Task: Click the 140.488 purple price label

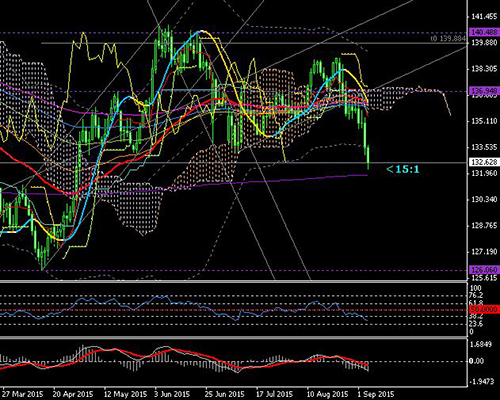Action: click(484, 32)
